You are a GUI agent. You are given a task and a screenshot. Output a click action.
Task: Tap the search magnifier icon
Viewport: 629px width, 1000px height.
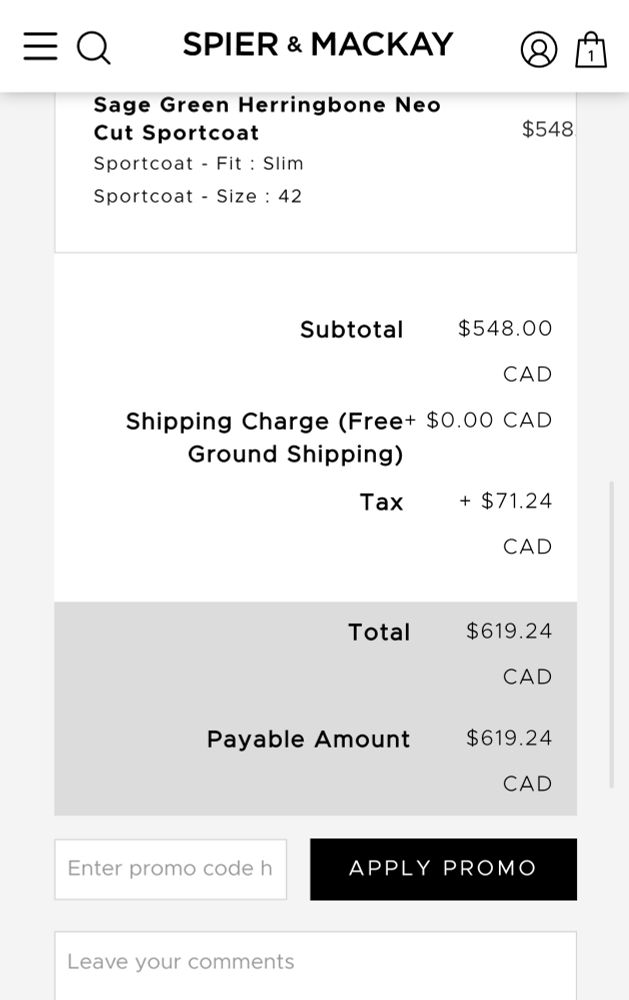pos(93,48)
